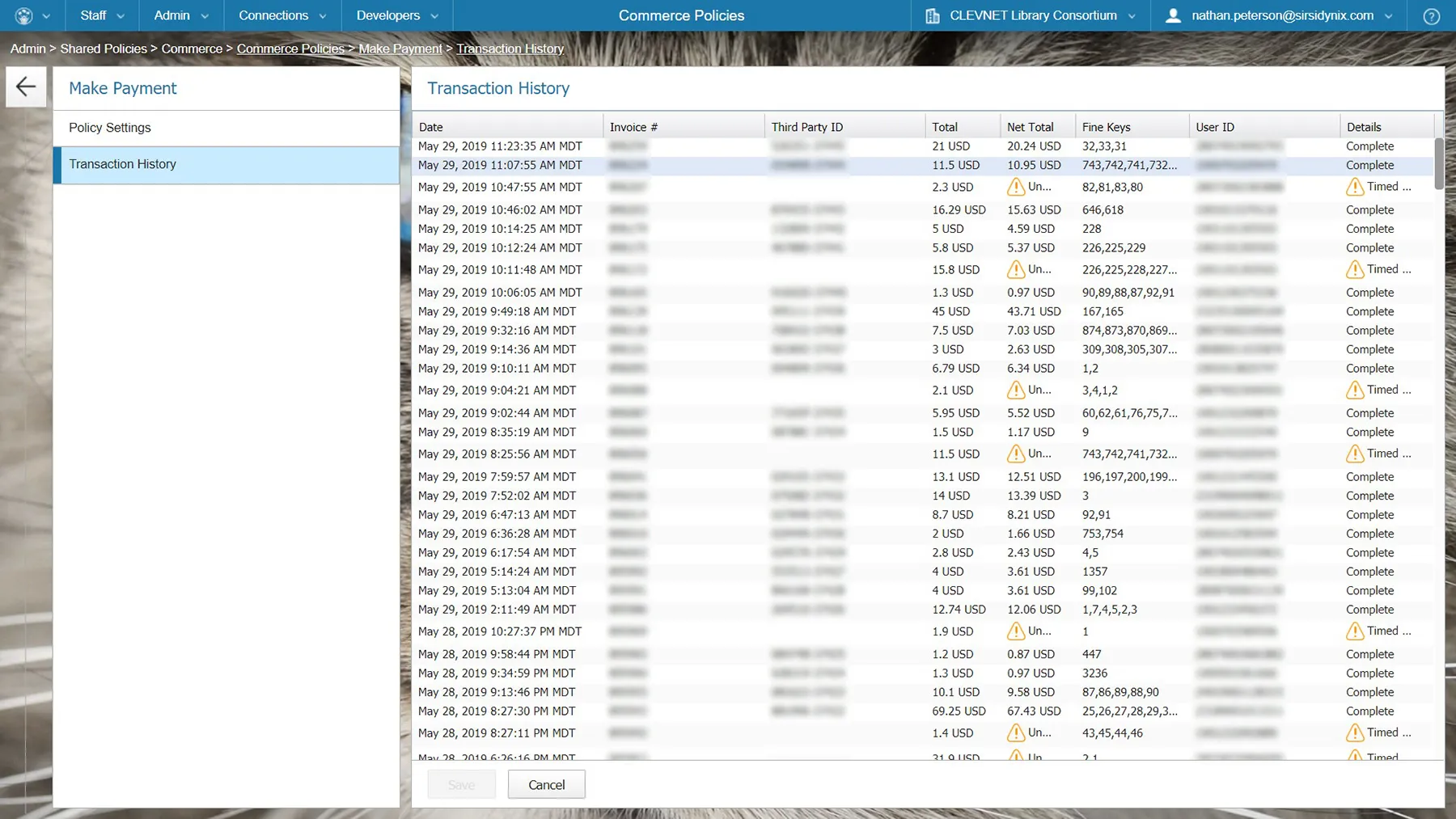Sort by the Details column header
The width and height of the screenshot is (1456, 819).
coord(1386,127)
